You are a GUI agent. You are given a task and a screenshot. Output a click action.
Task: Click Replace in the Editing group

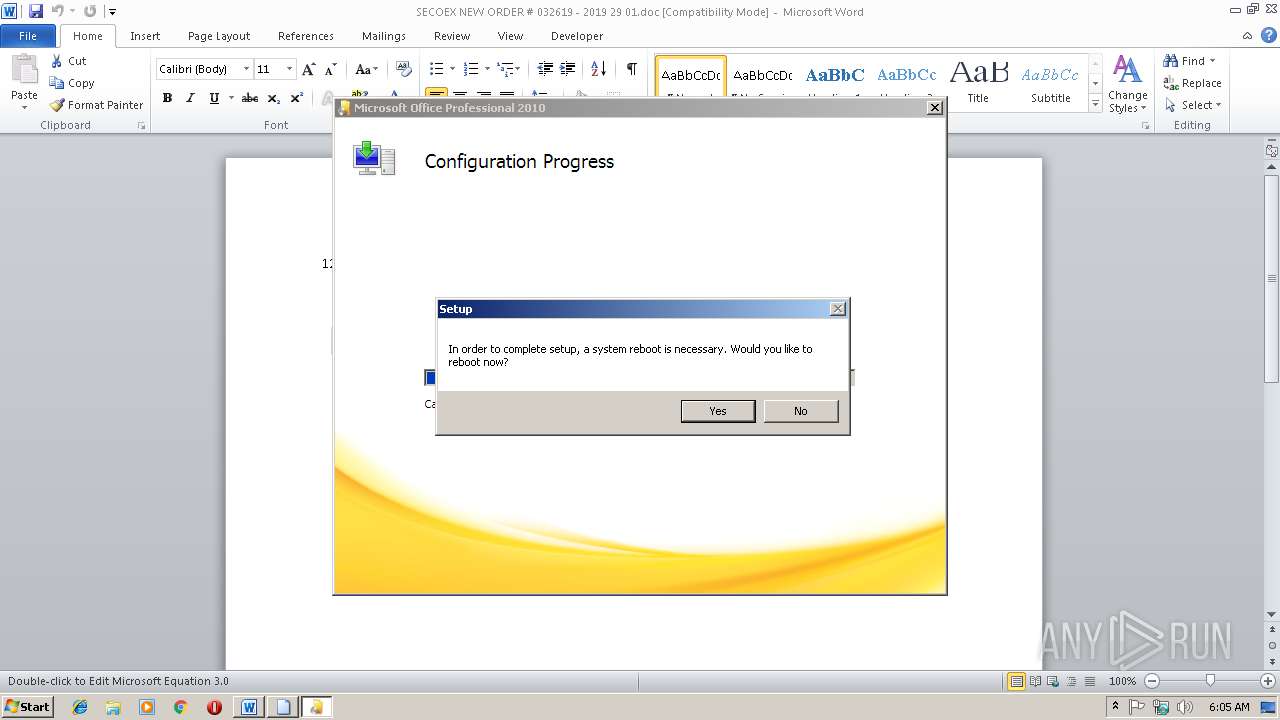[1192, 83]
